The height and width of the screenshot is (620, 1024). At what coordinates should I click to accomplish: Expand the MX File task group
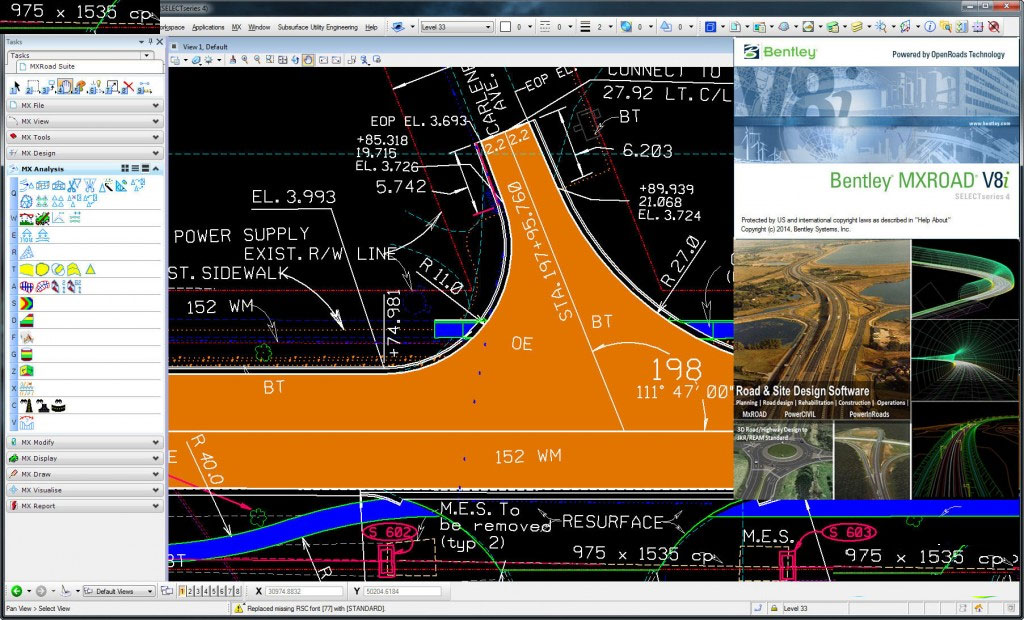tap(85, 105)
